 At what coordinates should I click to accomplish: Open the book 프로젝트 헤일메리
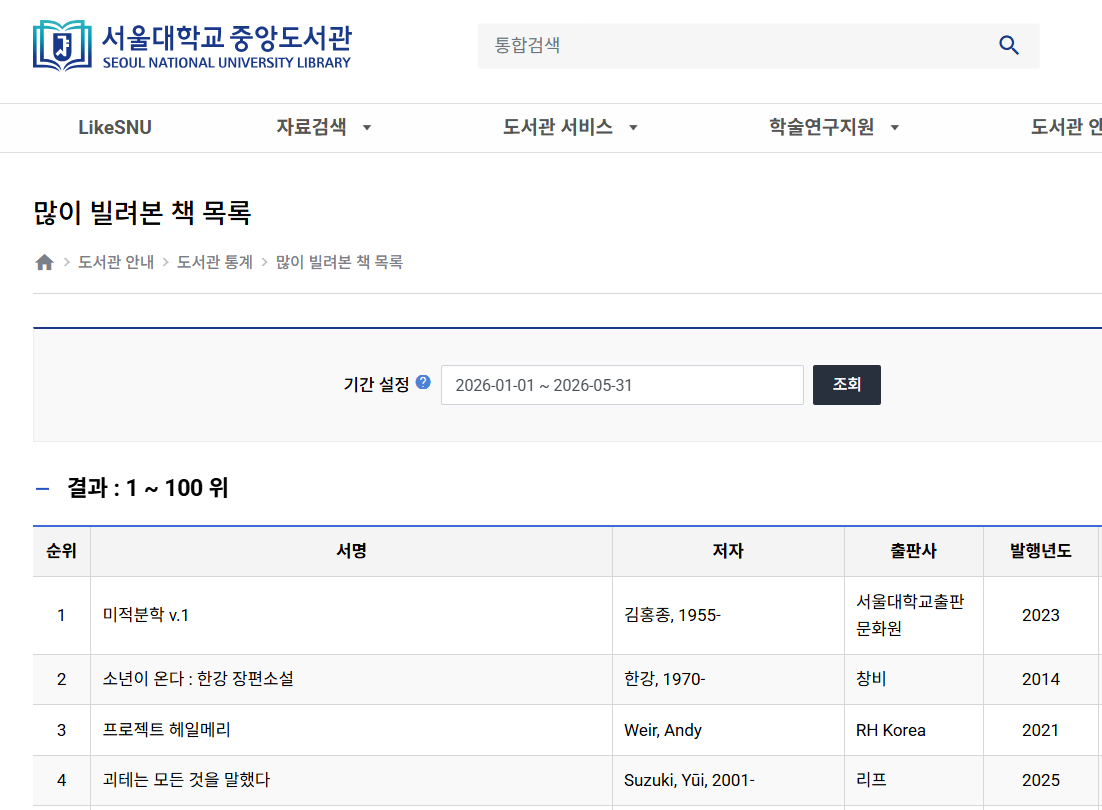click(x=167, y=729)
